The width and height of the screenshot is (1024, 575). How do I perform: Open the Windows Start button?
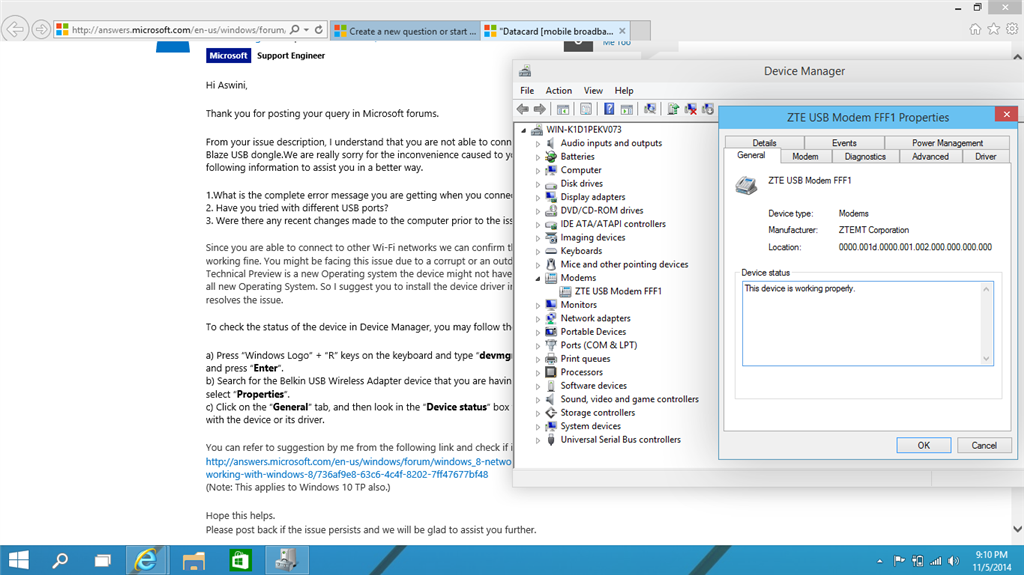point(18,560)
